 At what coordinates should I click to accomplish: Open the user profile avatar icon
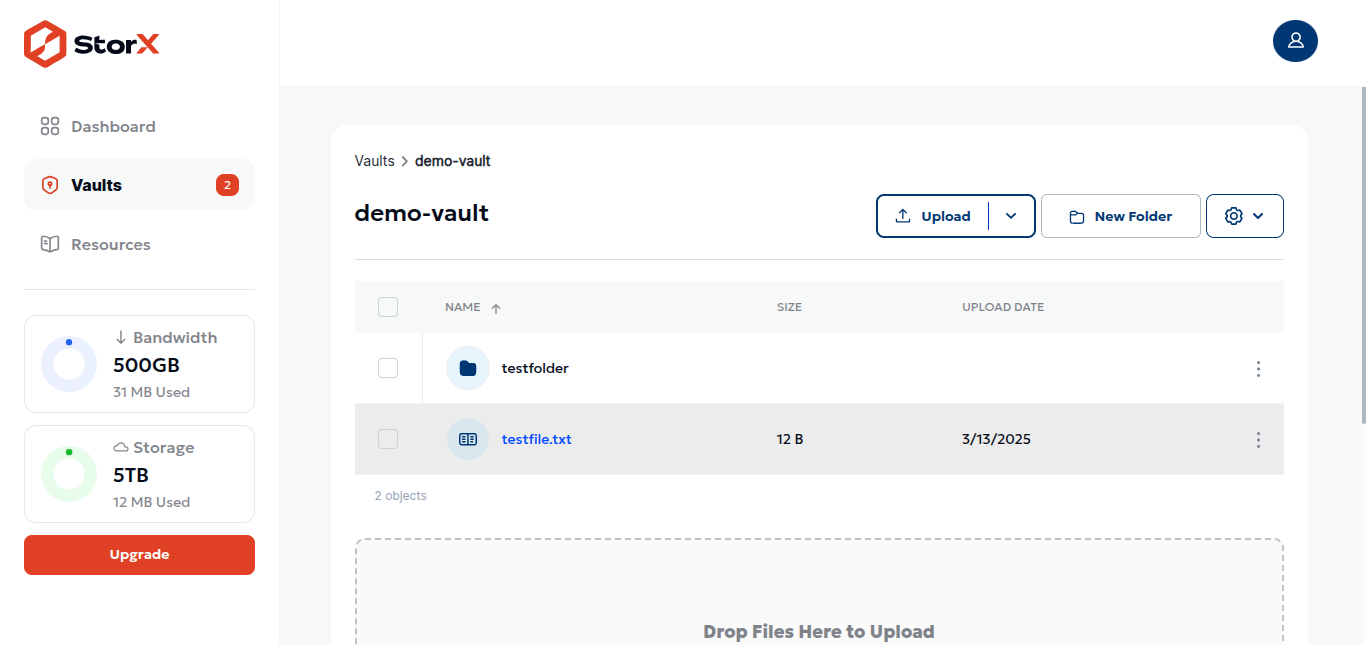click(x=1295, y=40)
